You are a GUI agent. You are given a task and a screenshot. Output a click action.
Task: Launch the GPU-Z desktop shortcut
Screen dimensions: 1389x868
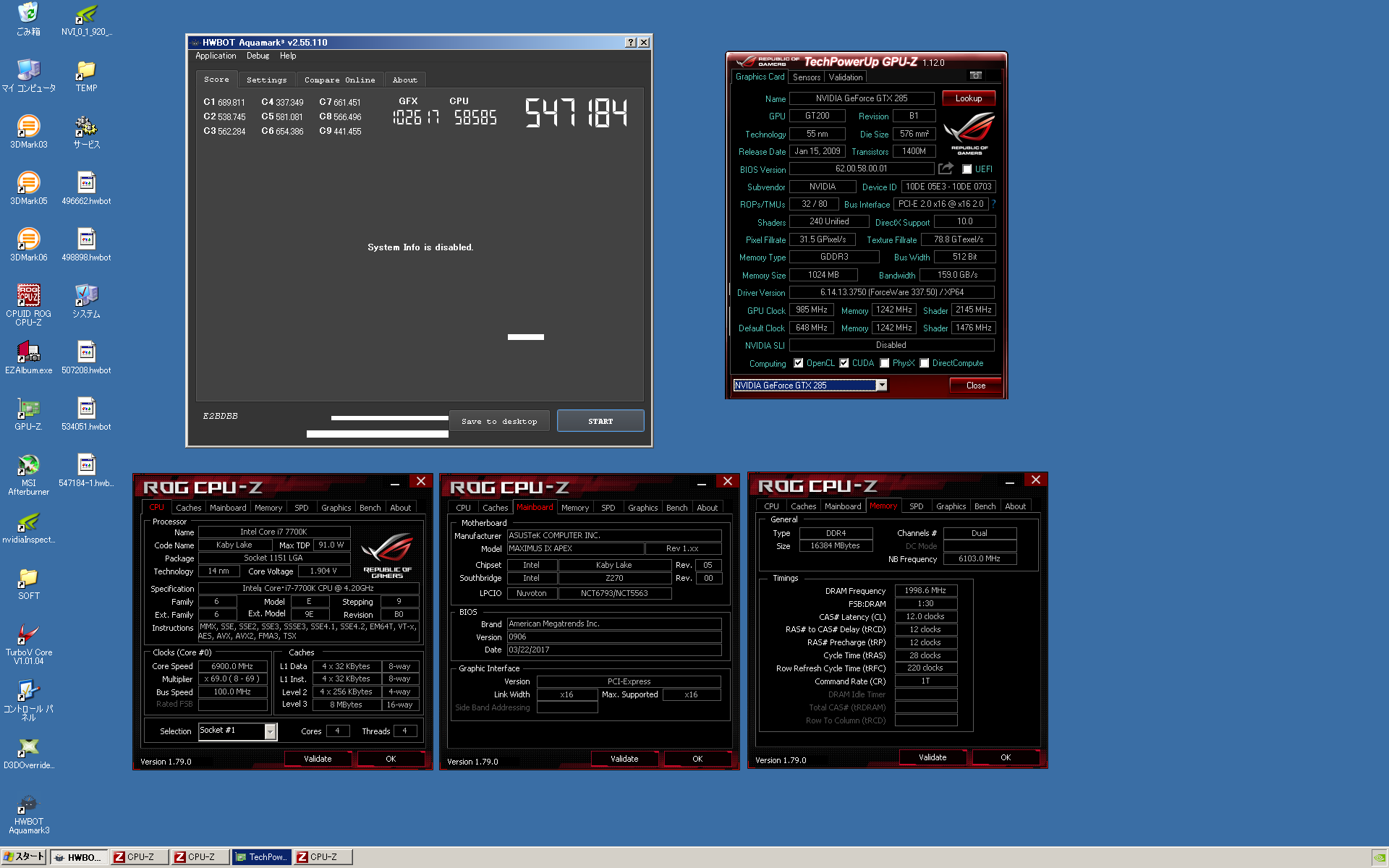tap(28, 414)
